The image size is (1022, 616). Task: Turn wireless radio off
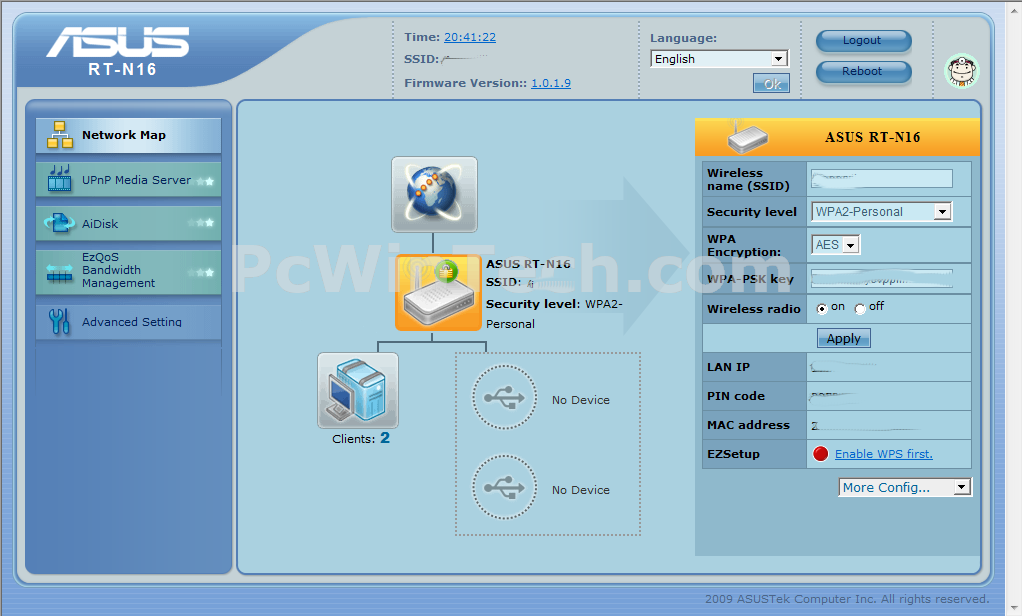[x=860, y=308]
